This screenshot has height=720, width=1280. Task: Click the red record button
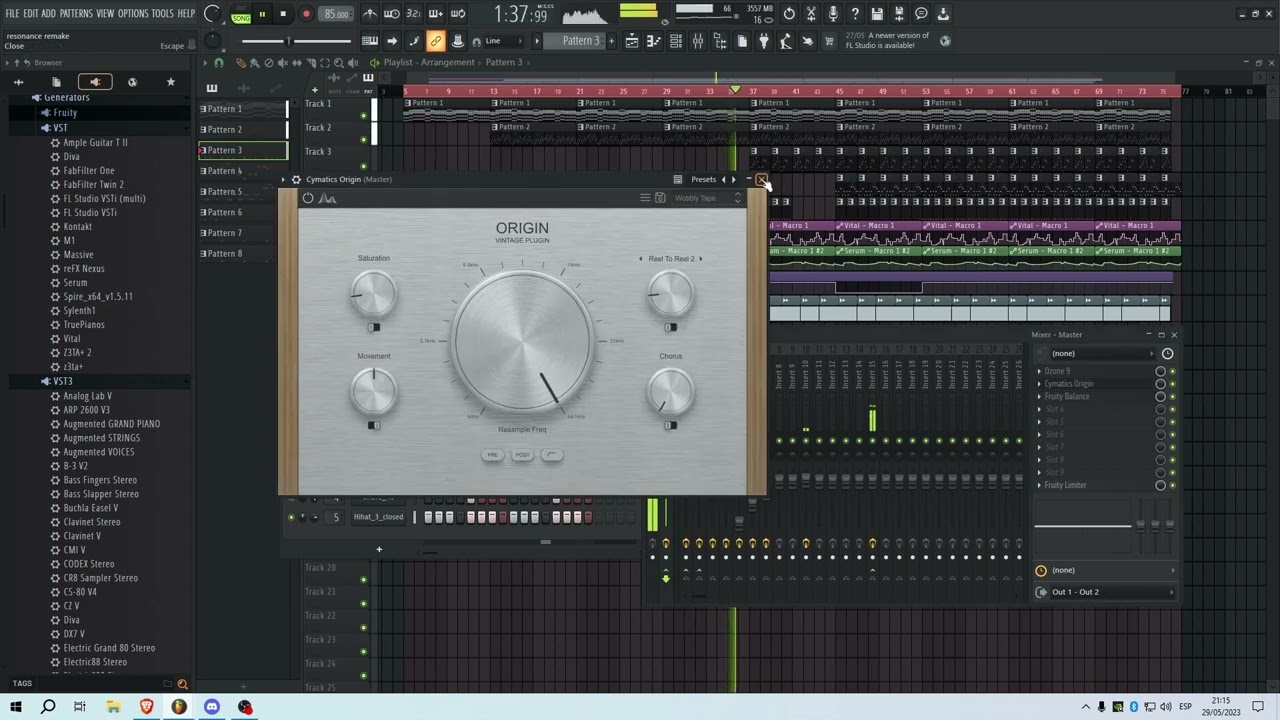(306, 14)
